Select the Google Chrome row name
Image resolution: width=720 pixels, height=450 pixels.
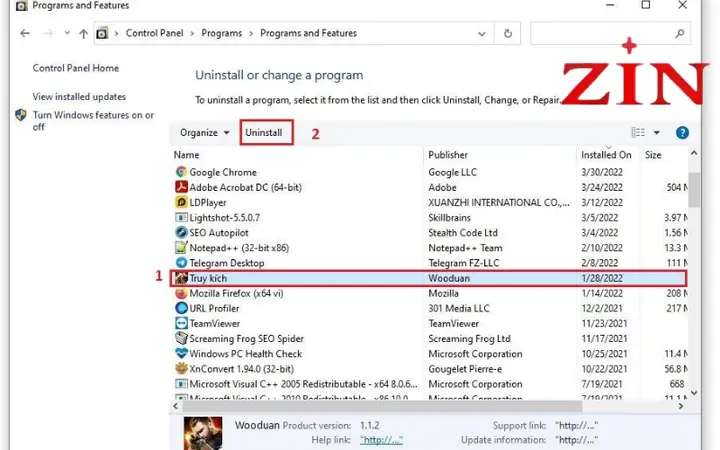(x=223, y=173)
